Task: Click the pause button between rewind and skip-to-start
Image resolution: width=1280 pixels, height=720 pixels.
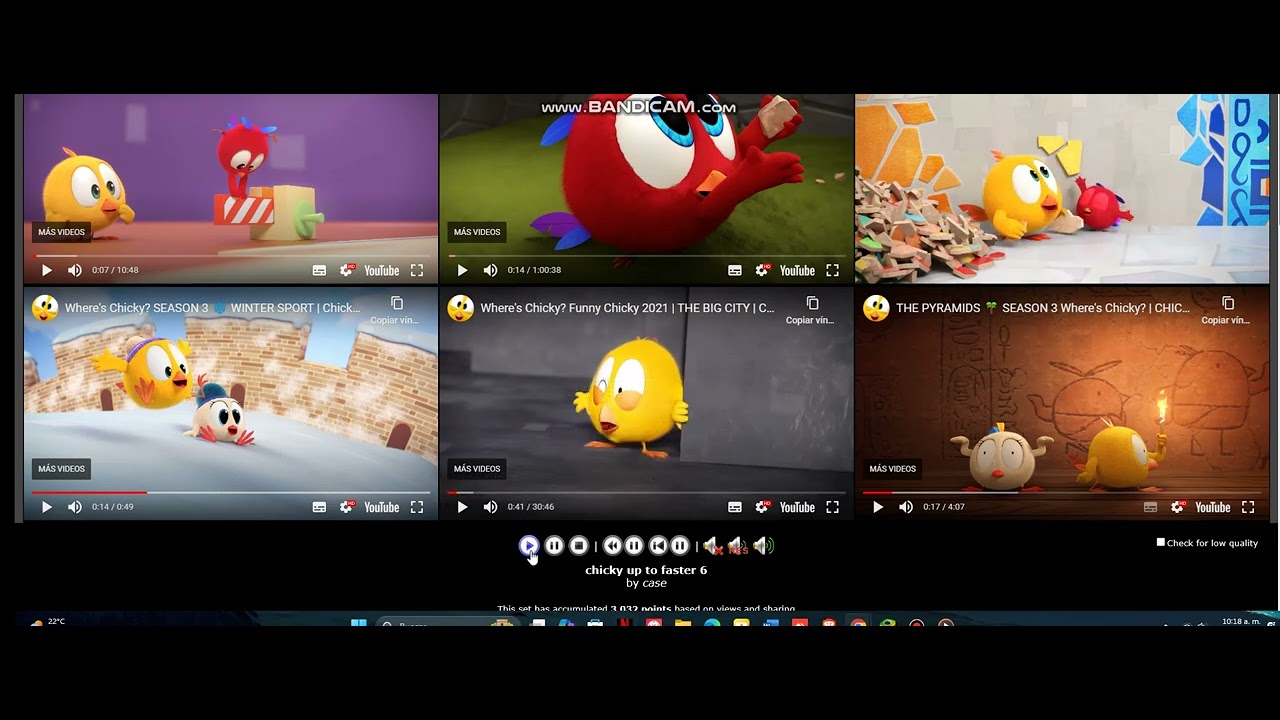Action: click(634, 545)
